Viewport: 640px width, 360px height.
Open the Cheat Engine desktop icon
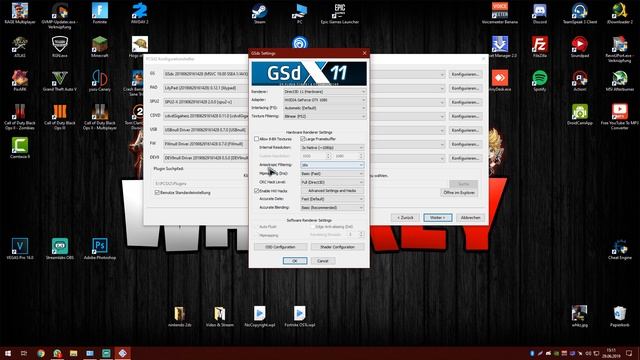pyautogui.click(x=620, y=249)
